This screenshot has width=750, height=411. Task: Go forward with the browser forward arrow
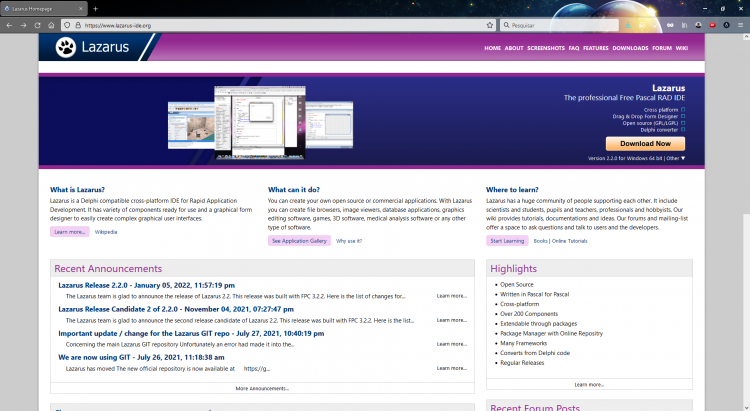tap(23, 25)
